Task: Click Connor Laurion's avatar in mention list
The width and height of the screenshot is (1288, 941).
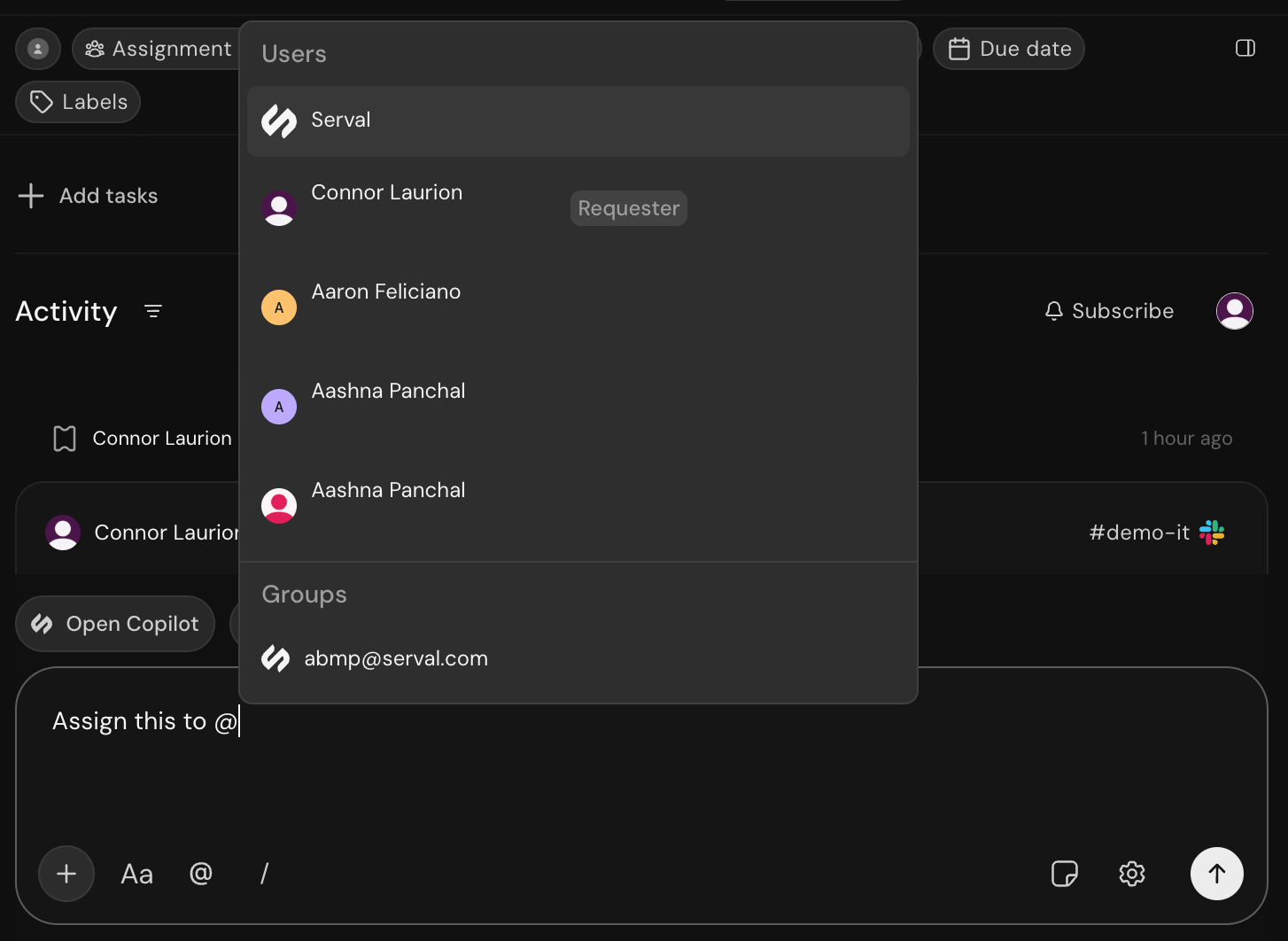Action: tap(279, 208)
